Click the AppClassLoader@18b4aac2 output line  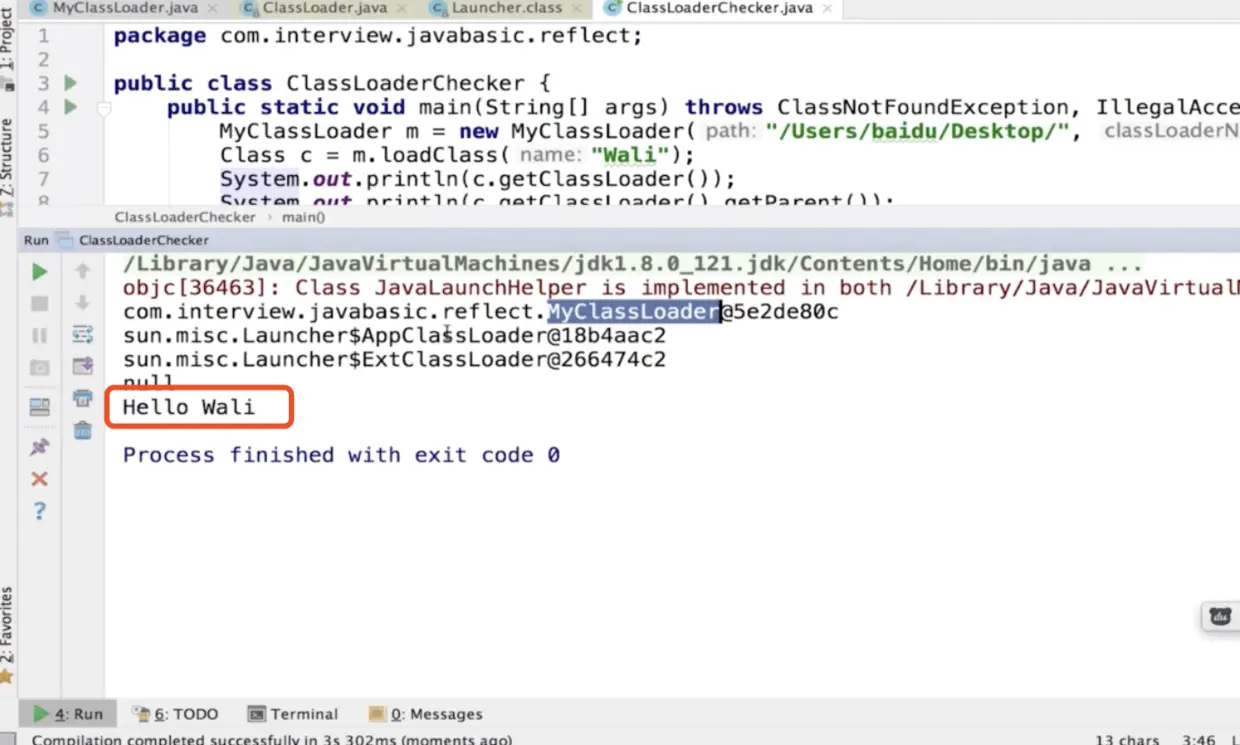click(394, 335)
